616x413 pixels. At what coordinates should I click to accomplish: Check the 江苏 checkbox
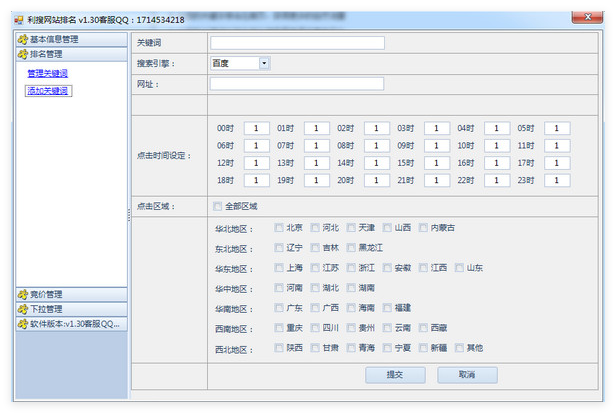(315, 268)
